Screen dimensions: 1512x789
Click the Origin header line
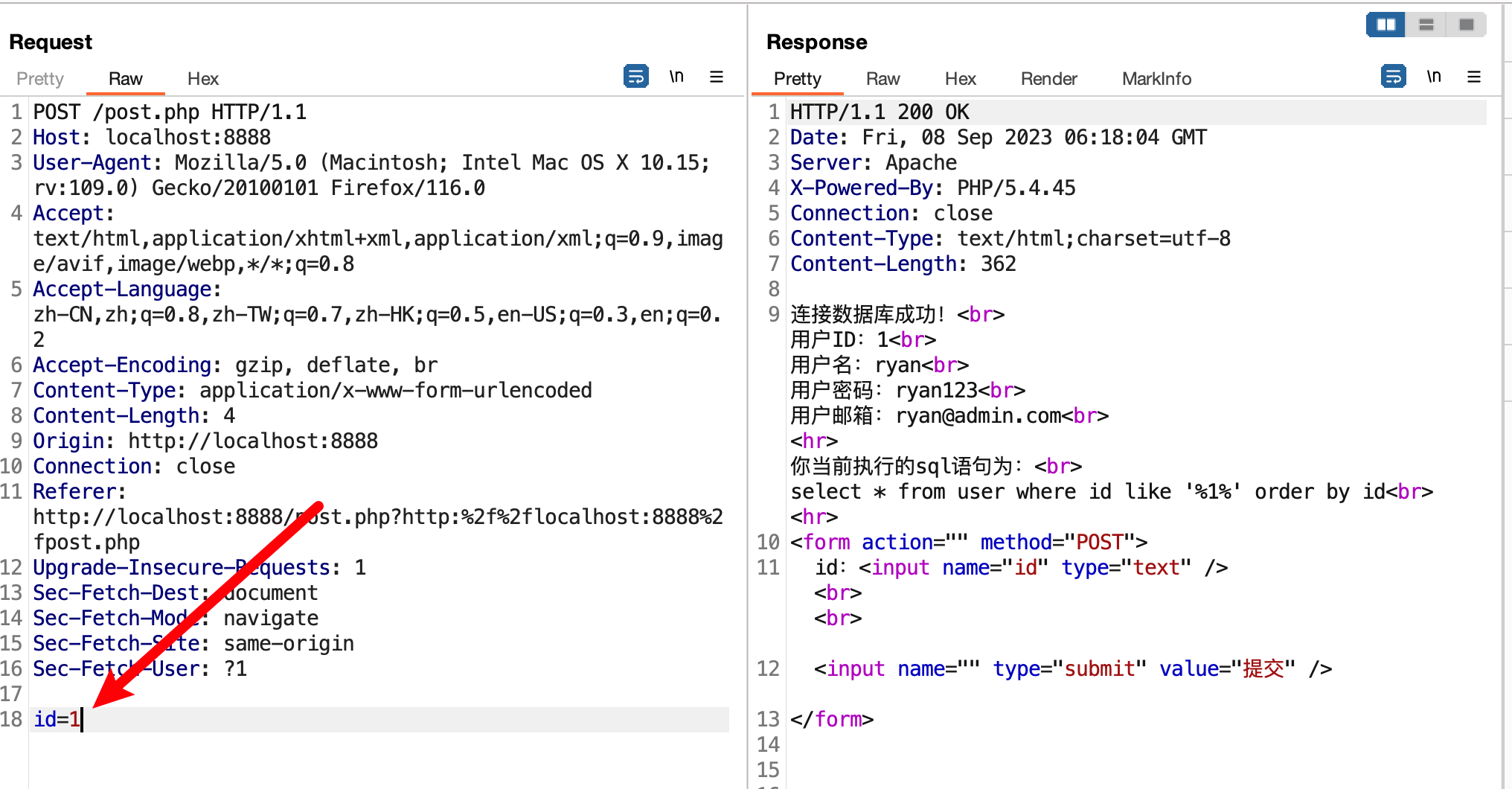point(205,441)
